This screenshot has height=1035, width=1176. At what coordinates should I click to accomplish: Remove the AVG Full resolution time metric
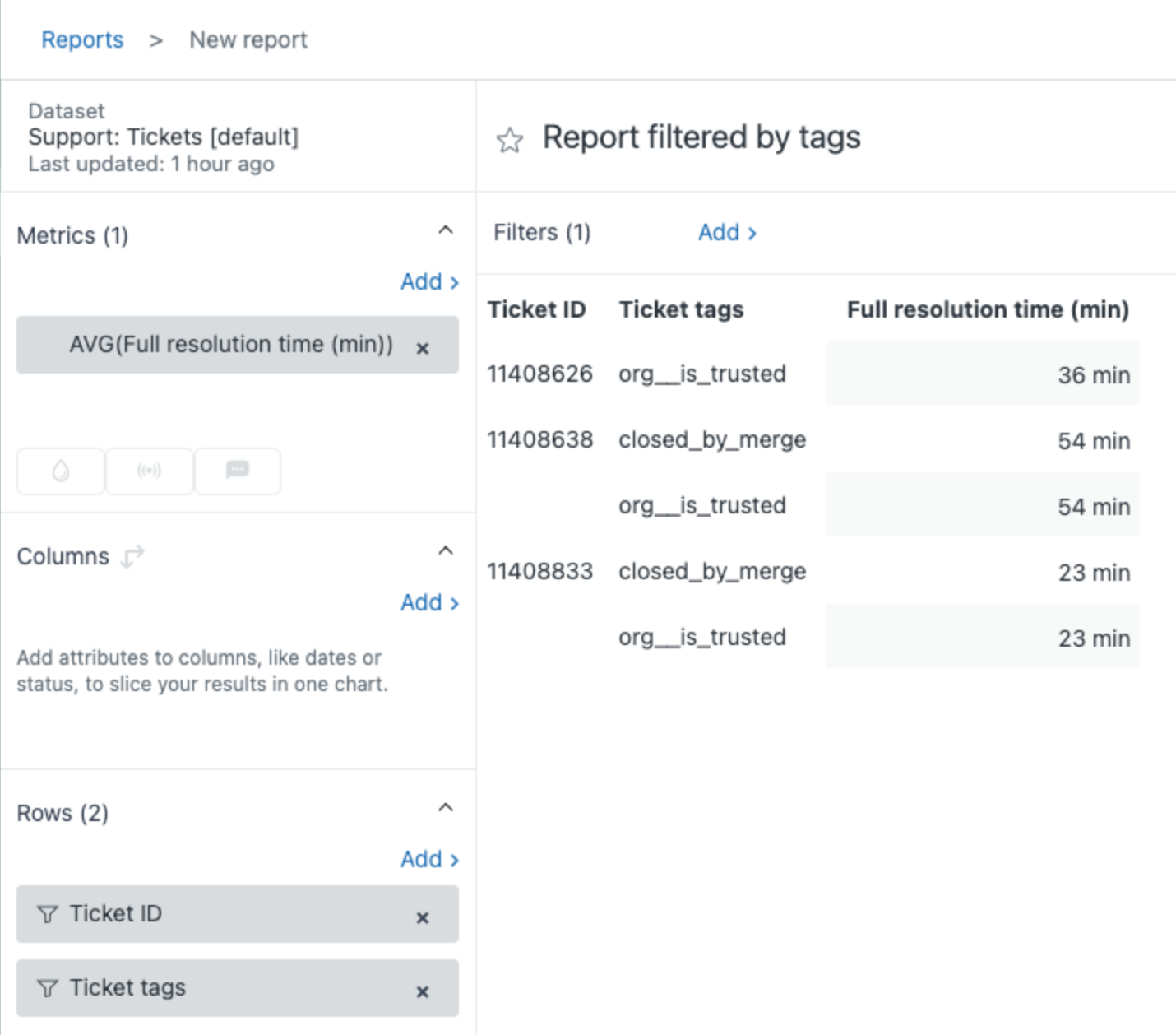[423, 348]
